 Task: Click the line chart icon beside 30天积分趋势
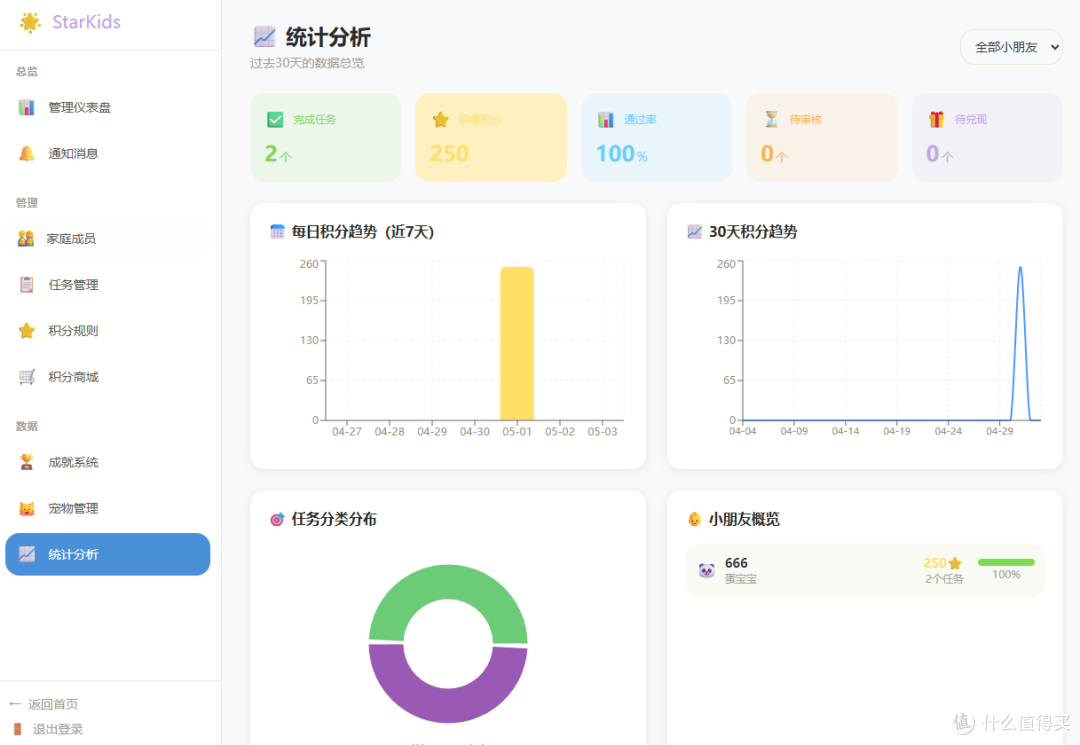[x=694, y=231]
